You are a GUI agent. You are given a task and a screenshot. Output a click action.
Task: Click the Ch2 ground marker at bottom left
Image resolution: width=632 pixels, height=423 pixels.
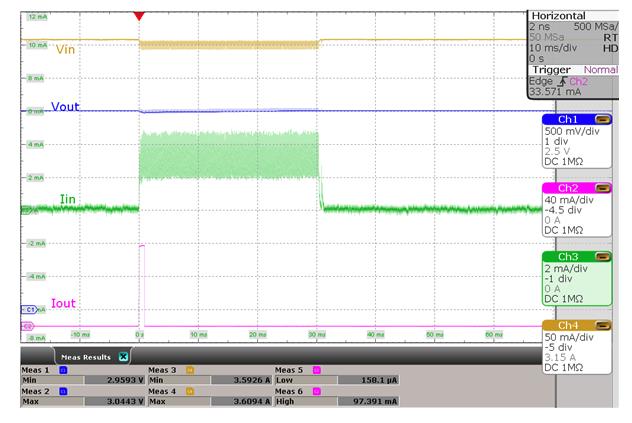pyautogui.click(x=27, y=326)
